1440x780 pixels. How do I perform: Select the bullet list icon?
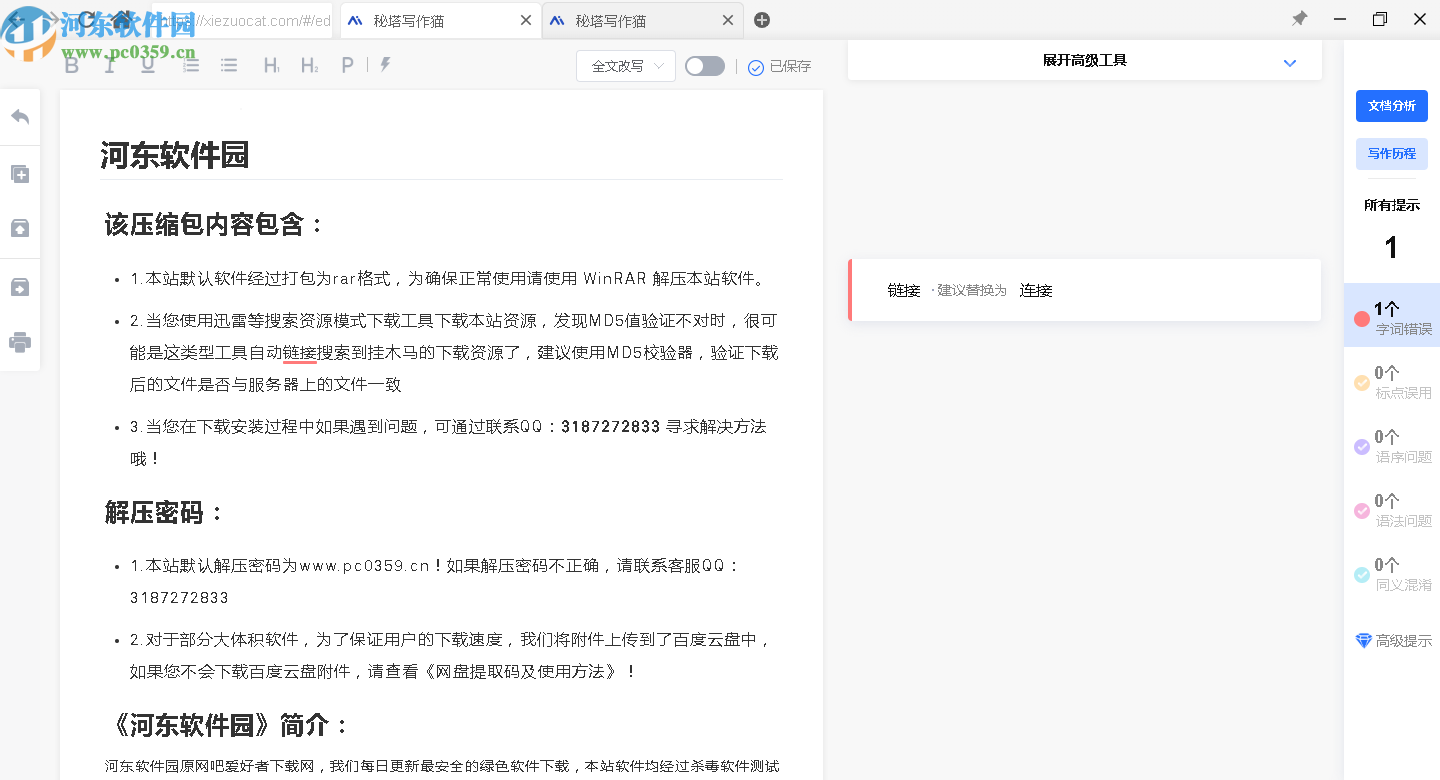pyautogui.click(x=229, y=65)
